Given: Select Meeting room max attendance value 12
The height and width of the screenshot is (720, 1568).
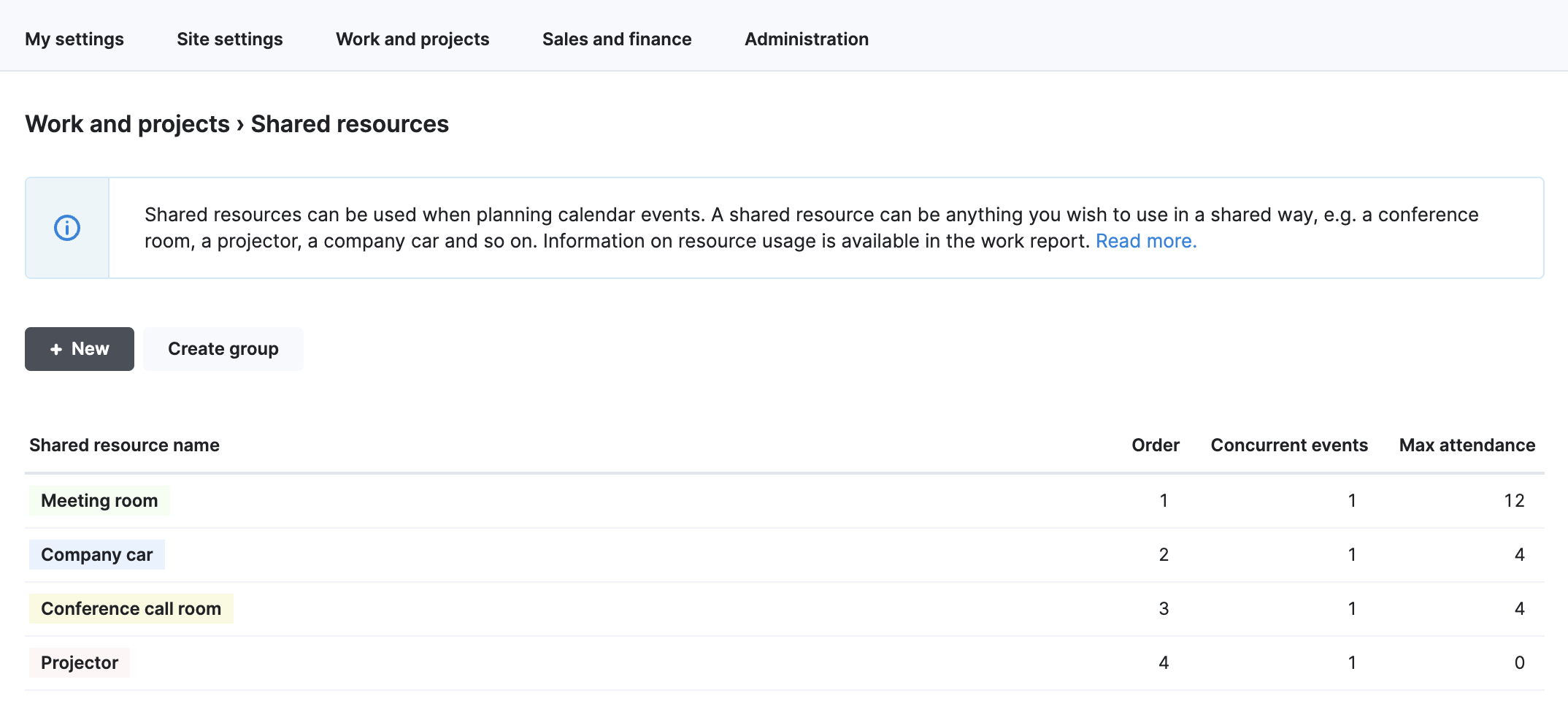Looking at the screenshot, I should click(x=1514, y=501).
